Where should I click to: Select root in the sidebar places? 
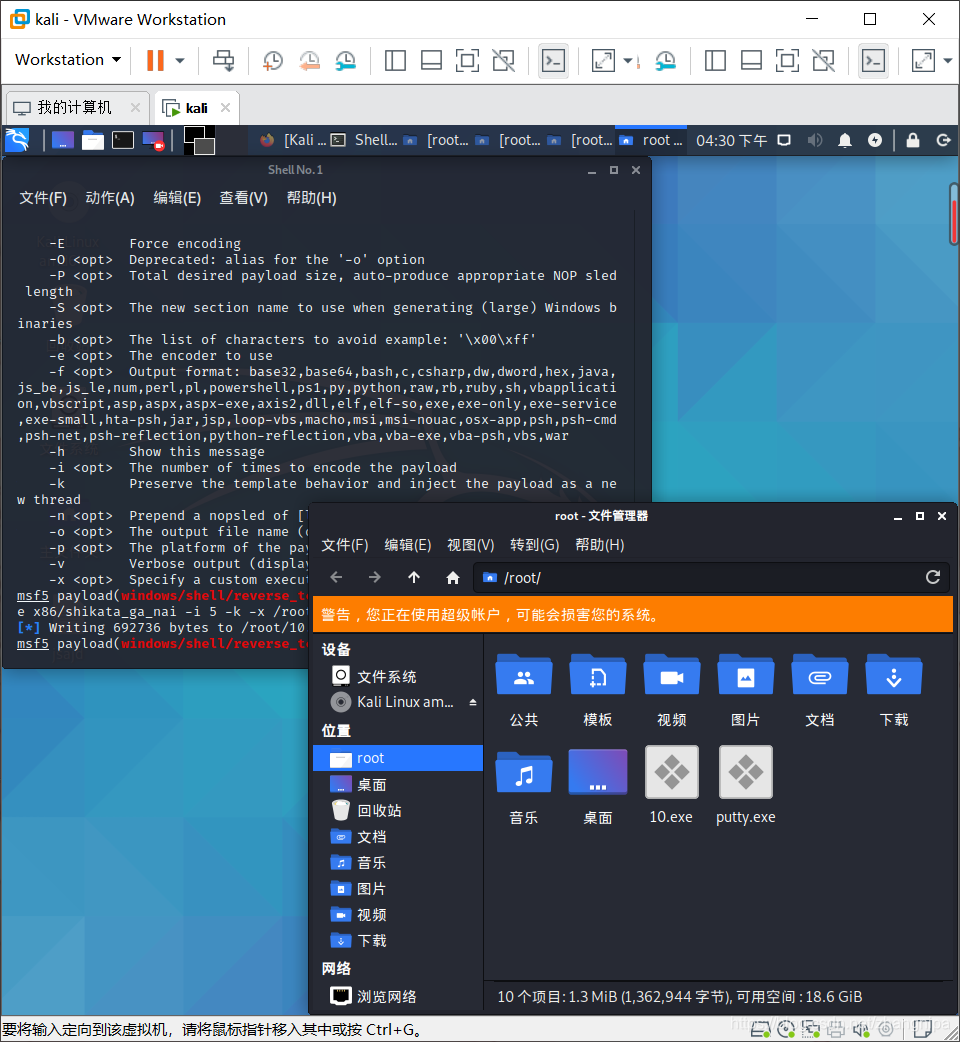click(x=397, y=758)
